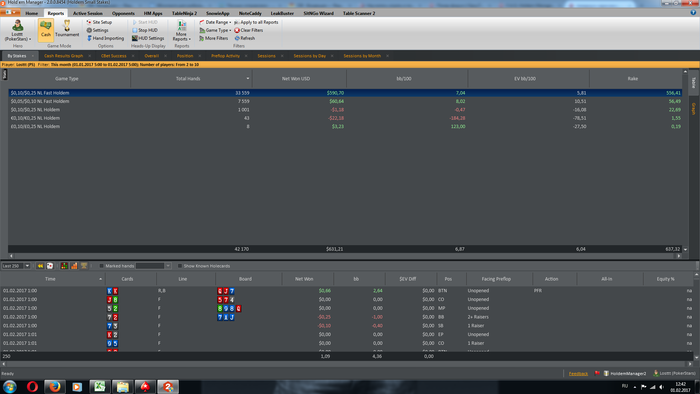Open the More Reports dropdown
This screenshot has width=700, height=394.
point(181,30)
